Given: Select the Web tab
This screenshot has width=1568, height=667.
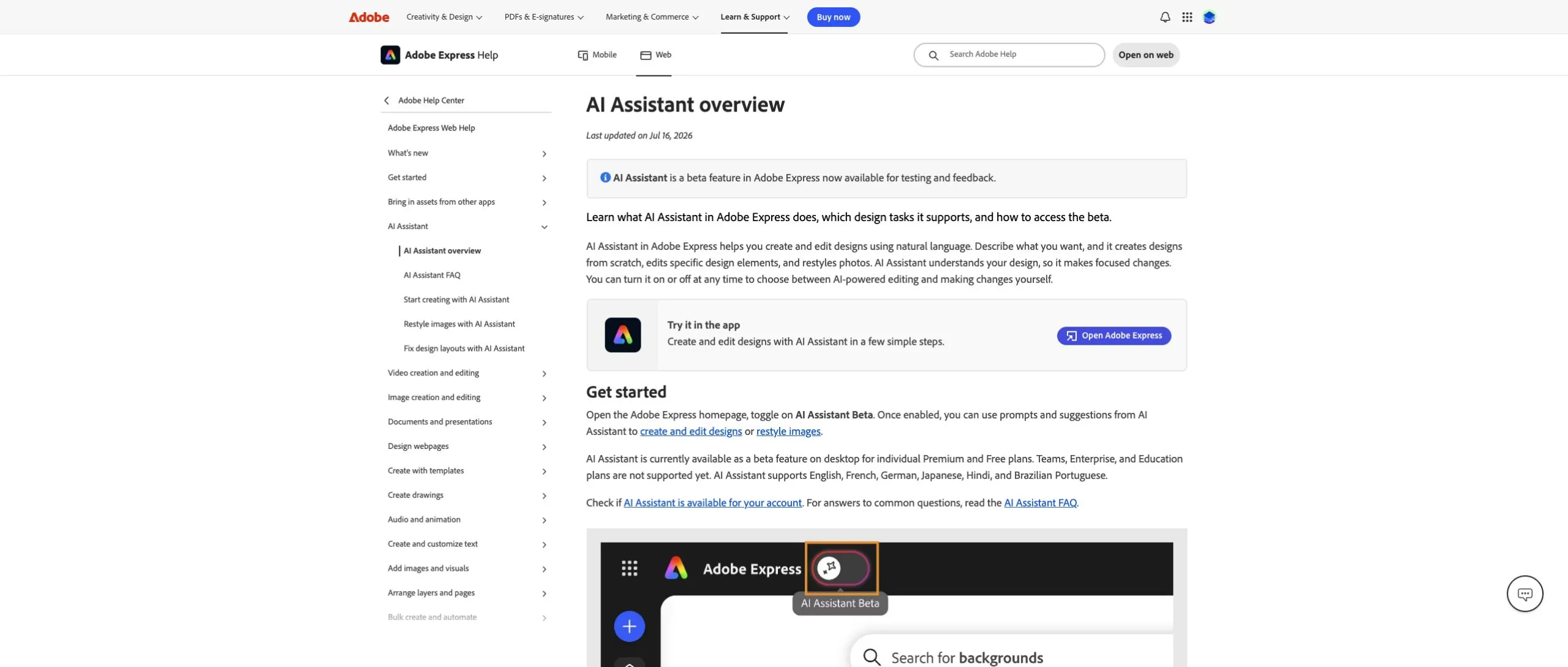Looking at the screenshot, I should pos(655,55).
